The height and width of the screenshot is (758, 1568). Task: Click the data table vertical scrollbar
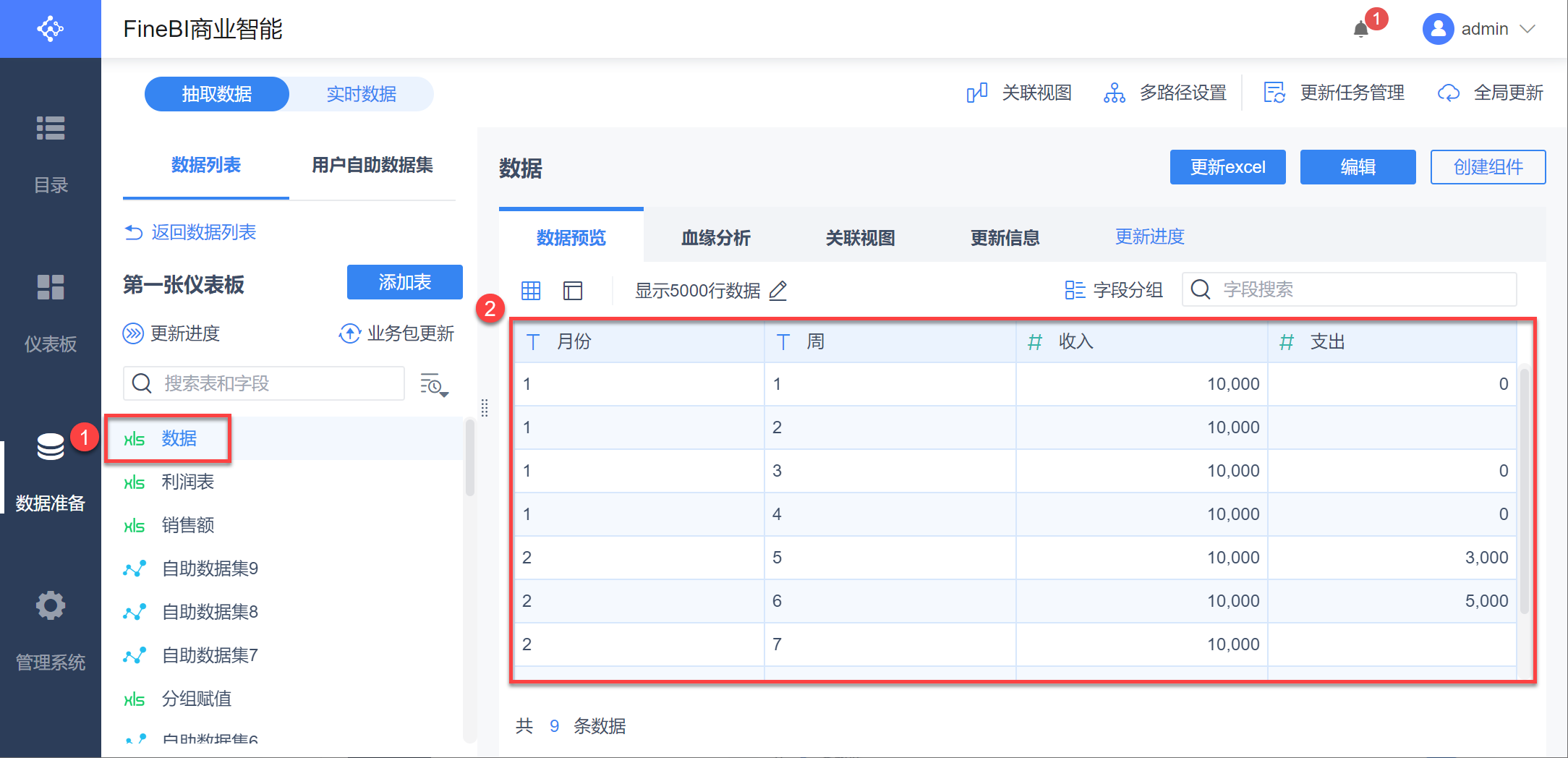pyautogui.click(x=1524, y=492)
